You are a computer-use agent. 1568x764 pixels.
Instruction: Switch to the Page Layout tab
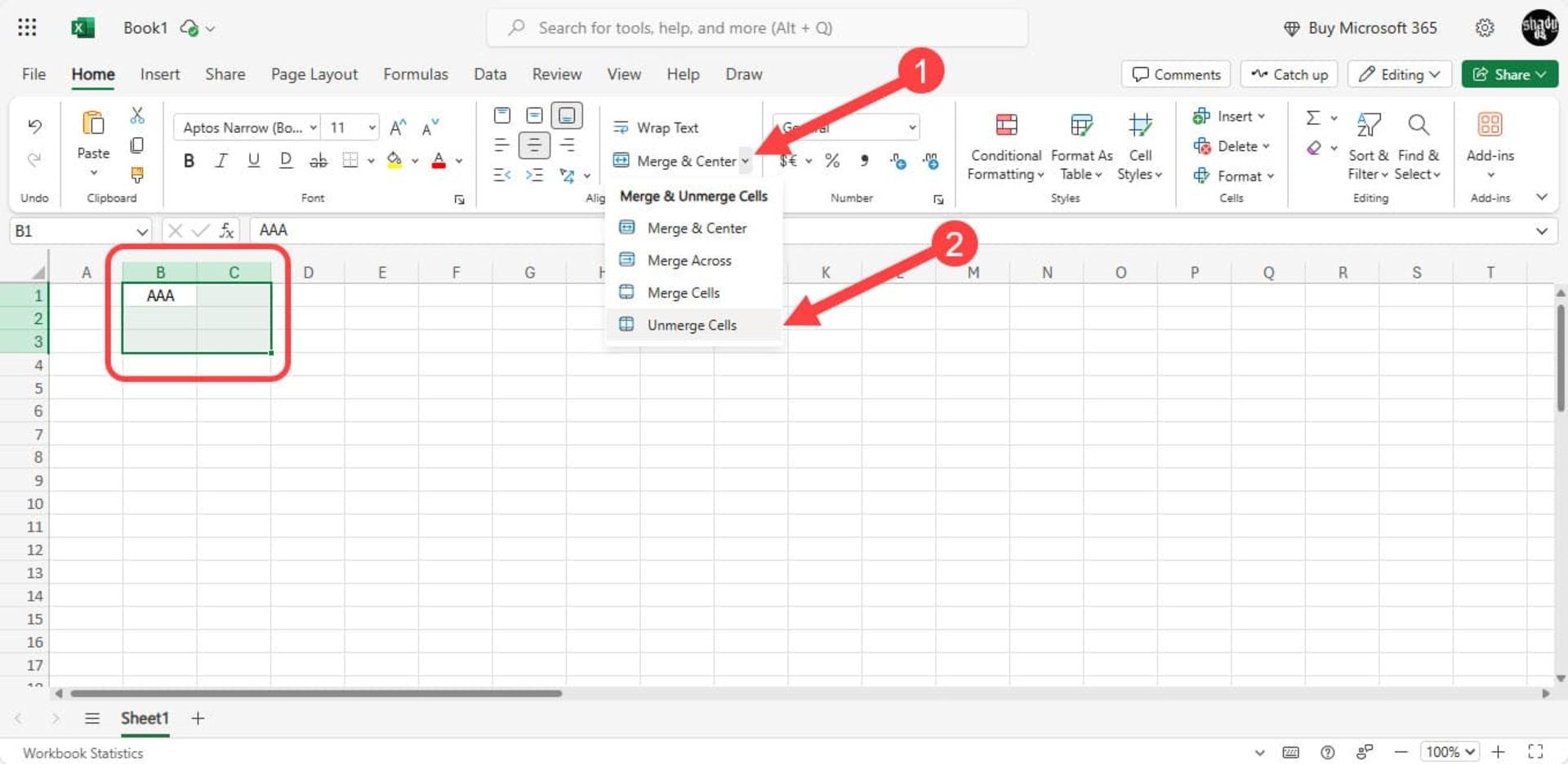pyautogui.click(x=314, y=74)
